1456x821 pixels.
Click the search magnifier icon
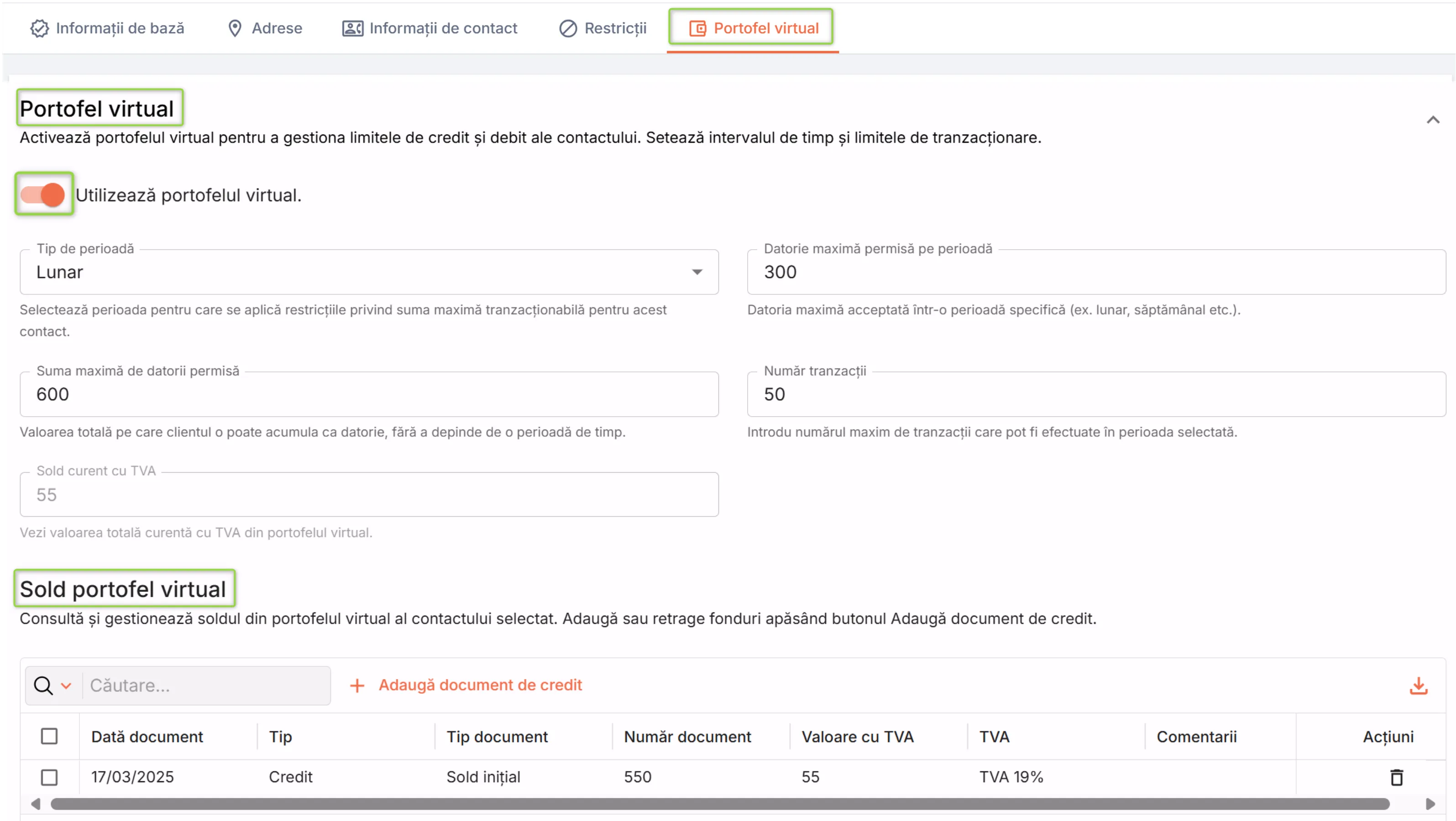43,685
